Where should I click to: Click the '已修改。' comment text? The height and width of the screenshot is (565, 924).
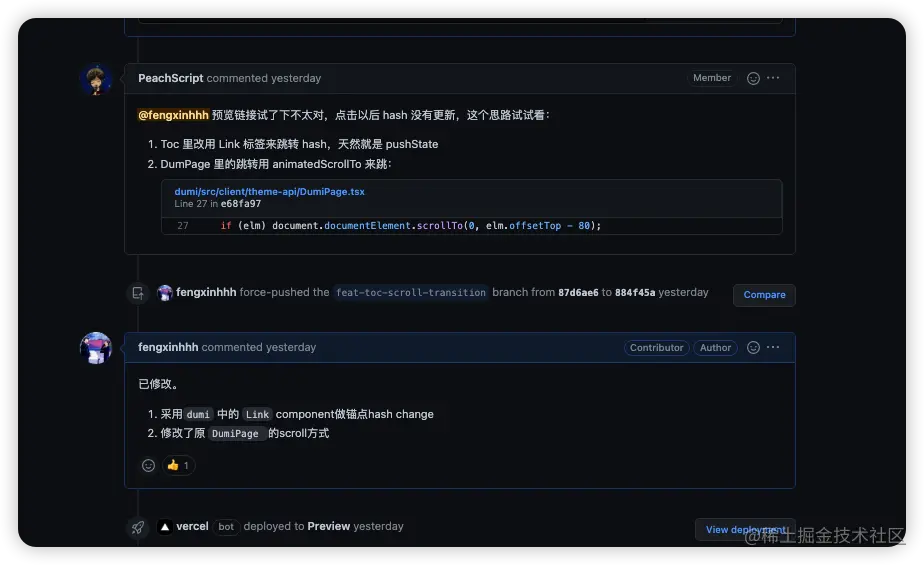pos(158,384)
